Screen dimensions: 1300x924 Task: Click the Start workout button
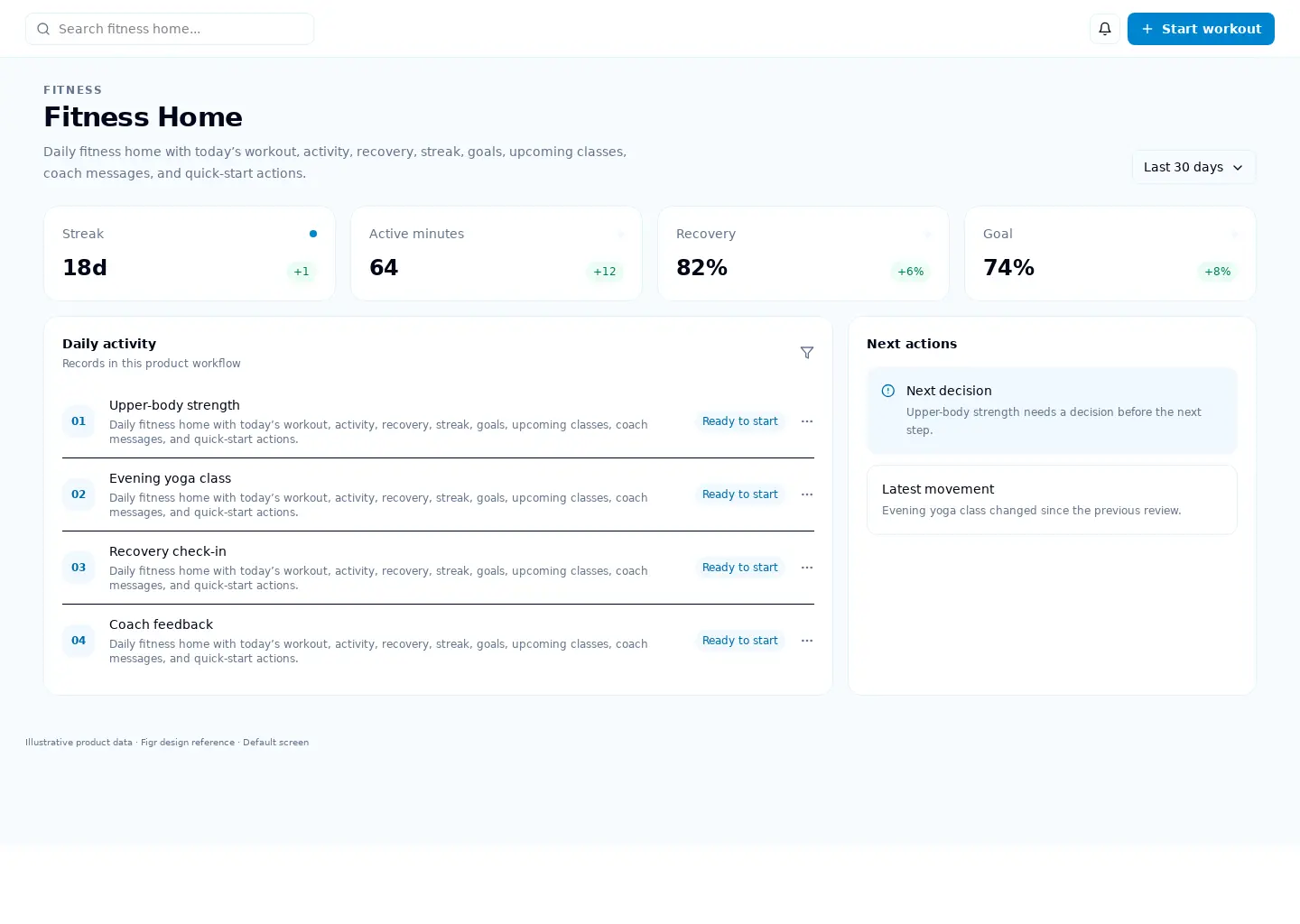(x=1201, y=29)
